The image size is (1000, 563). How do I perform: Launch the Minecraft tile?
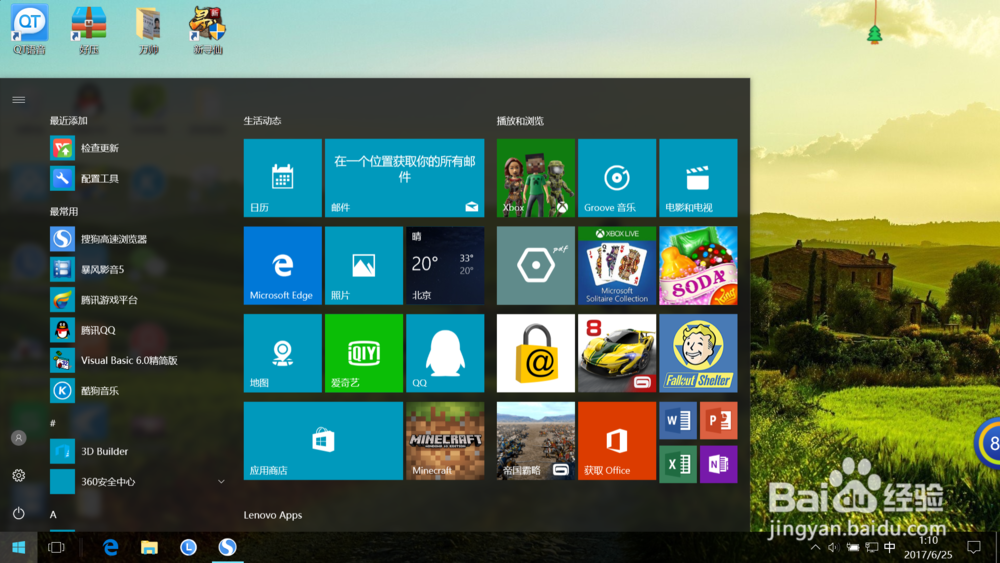click(x=445, y=441)
